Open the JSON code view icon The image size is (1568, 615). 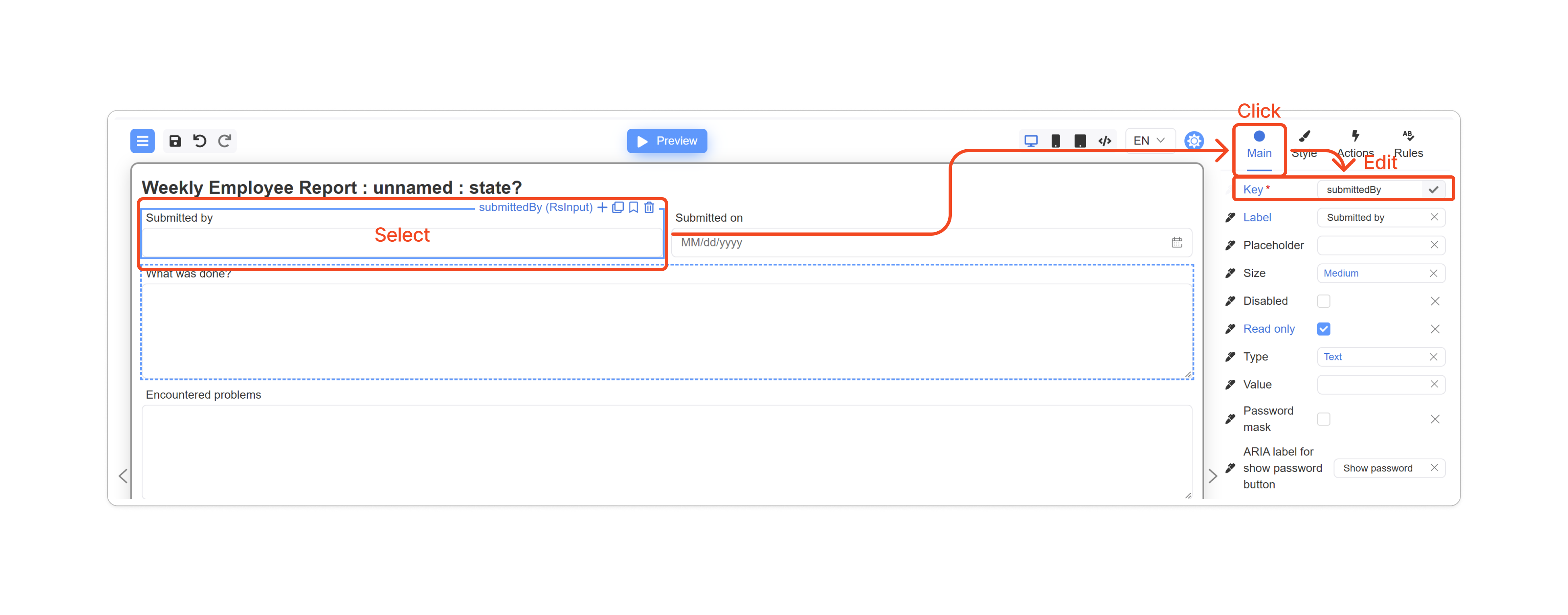point(1104,141)
